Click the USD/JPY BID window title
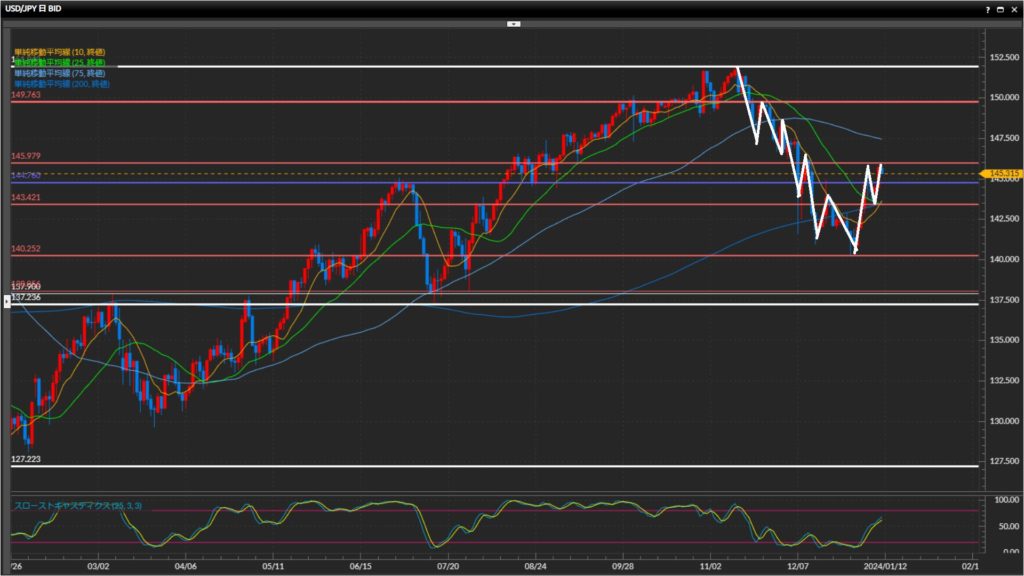The image size is (1024, 576). (37, 9)
